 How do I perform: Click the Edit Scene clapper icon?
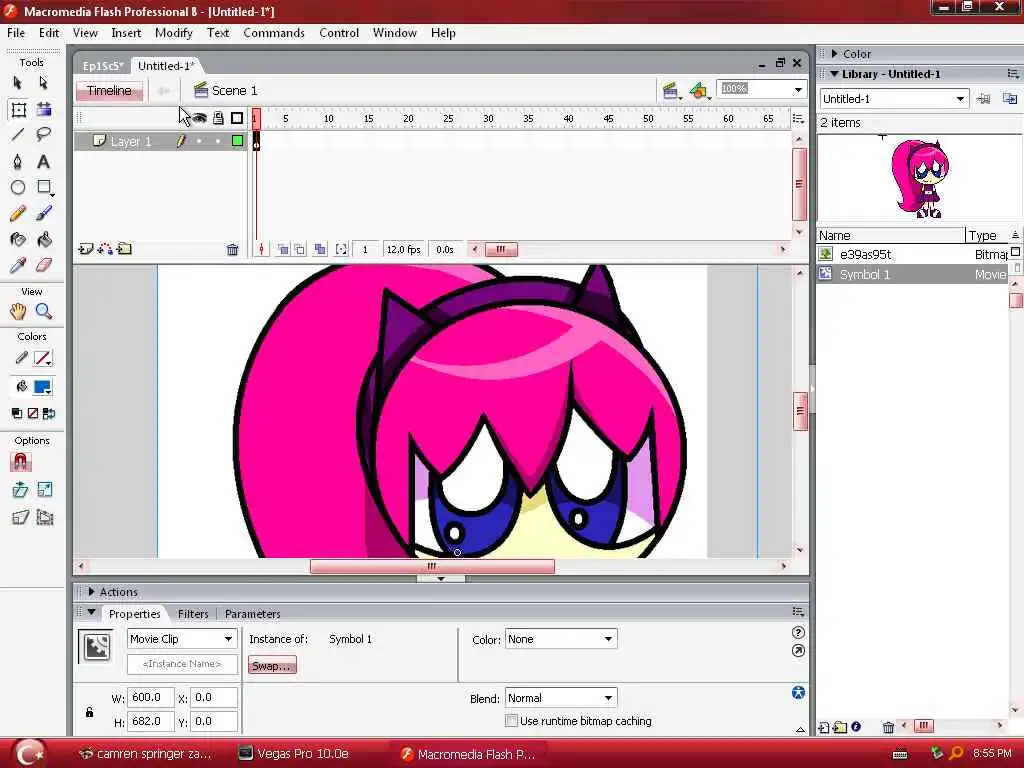[670, 91]
